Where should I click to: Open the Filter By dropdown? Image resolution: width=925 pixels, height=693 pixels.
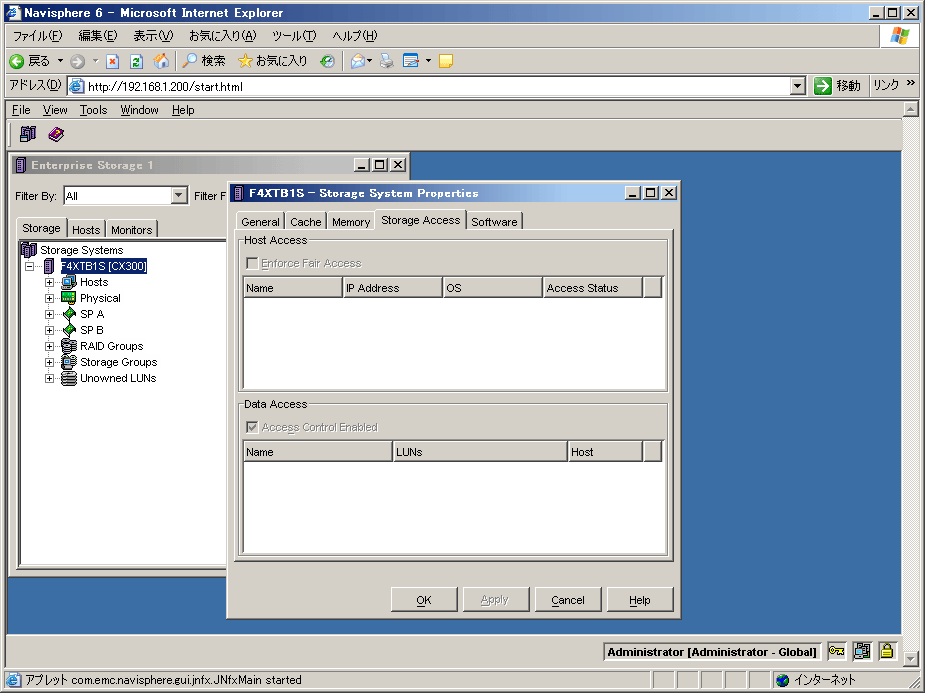click(179, 196)
